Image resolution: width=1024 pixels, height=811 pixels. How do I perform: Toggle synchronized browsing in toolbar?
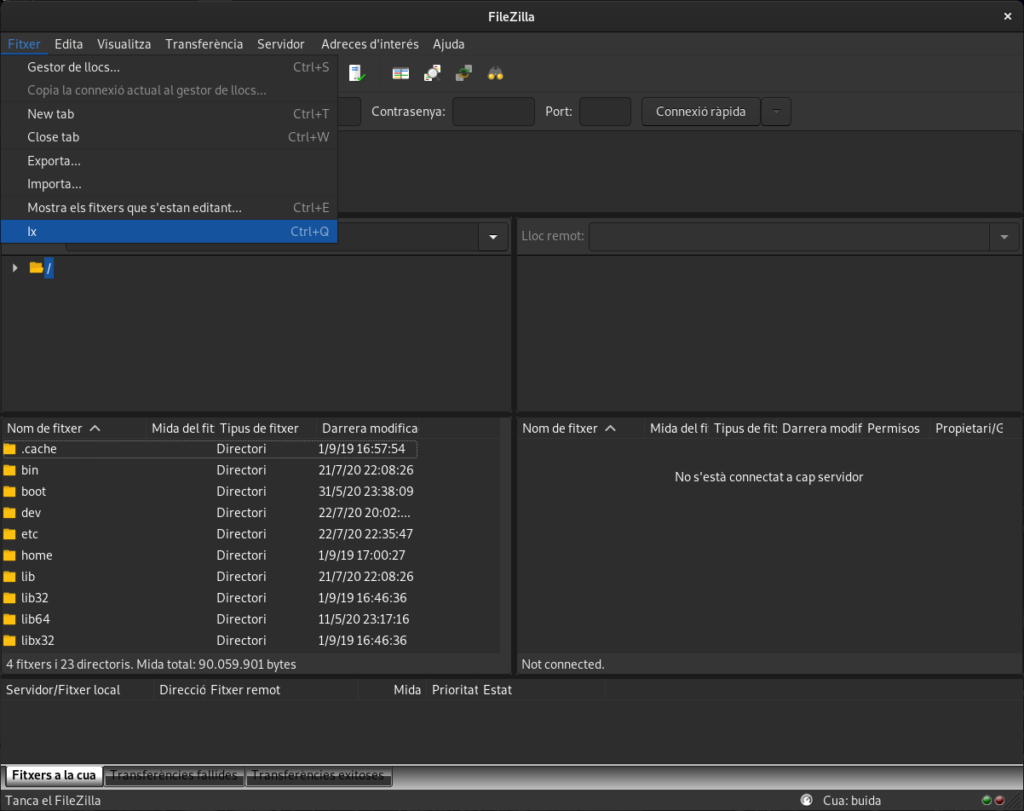point(463,73)
